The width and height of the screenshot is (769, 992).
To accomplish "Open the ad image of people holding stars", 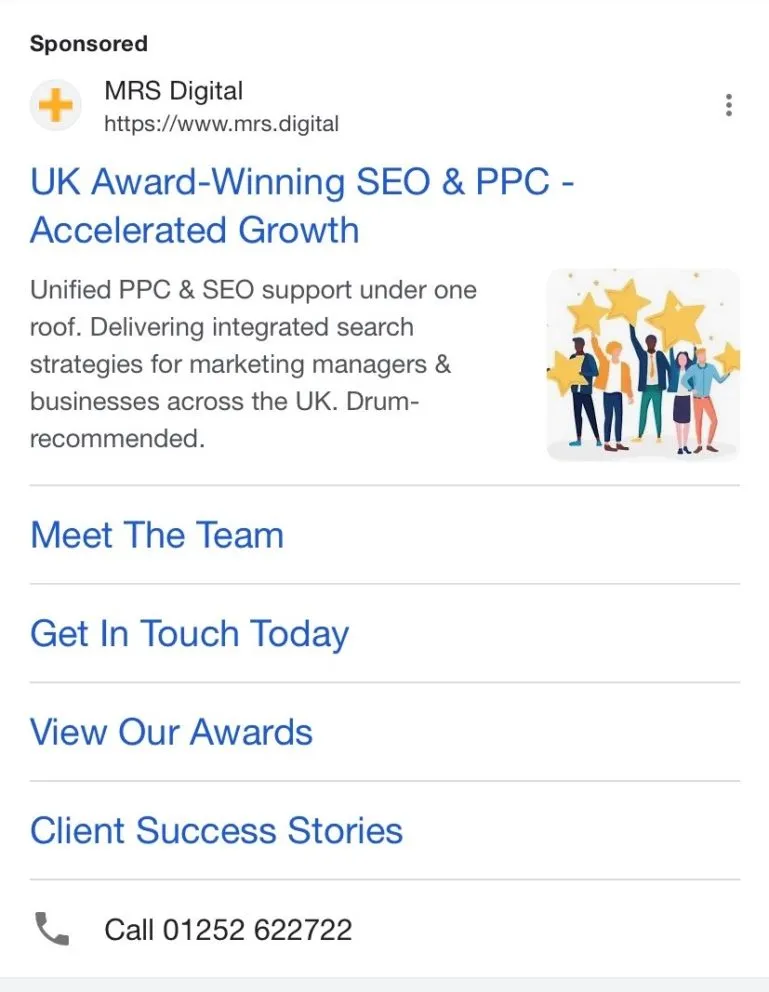I will pos(643,365).
